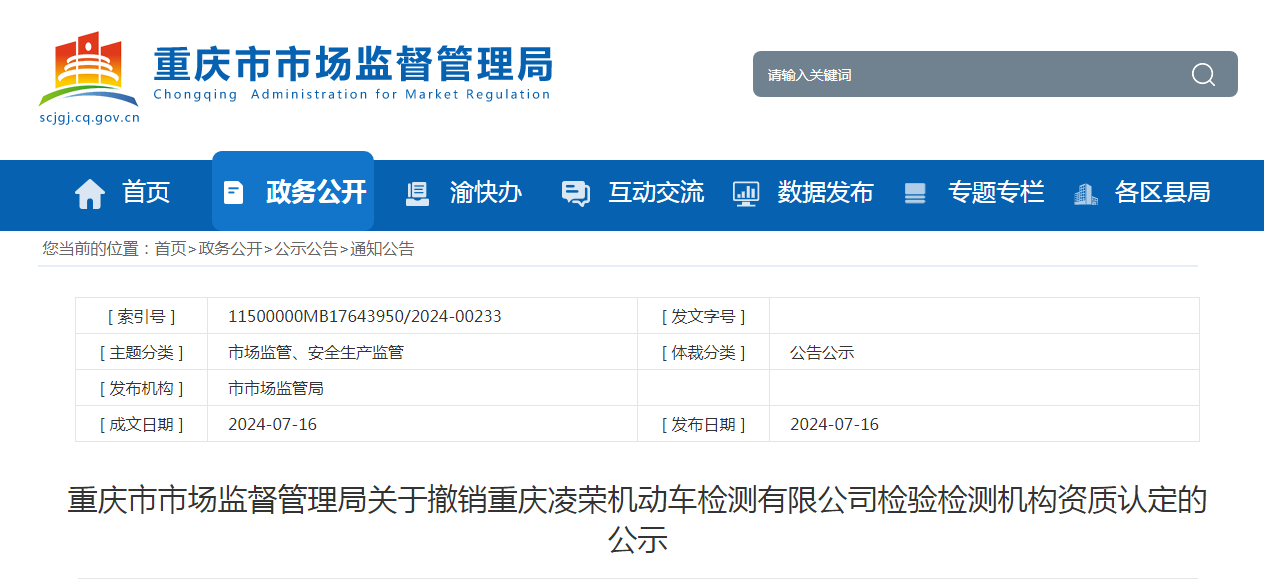The image size is (1264, 579).
Task: Click the building icon beside 各区县局
Action: pyautogui.click(x=1085, y=193)
